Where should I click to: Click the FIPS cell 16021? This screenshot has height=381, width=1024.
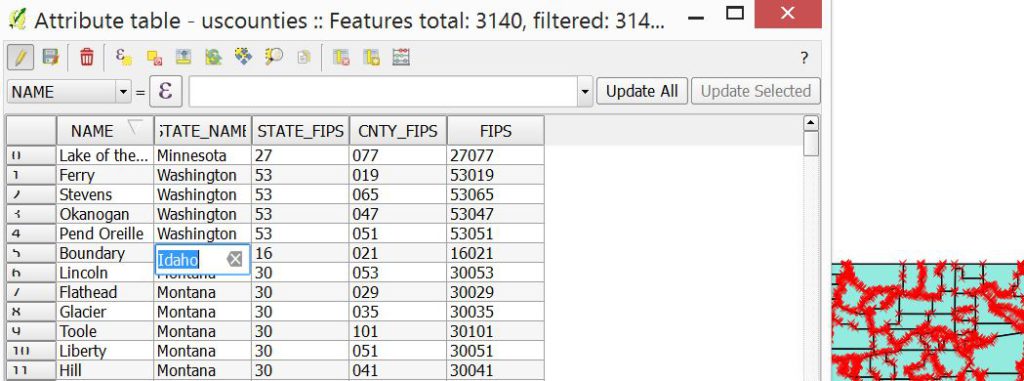[496, 253]
